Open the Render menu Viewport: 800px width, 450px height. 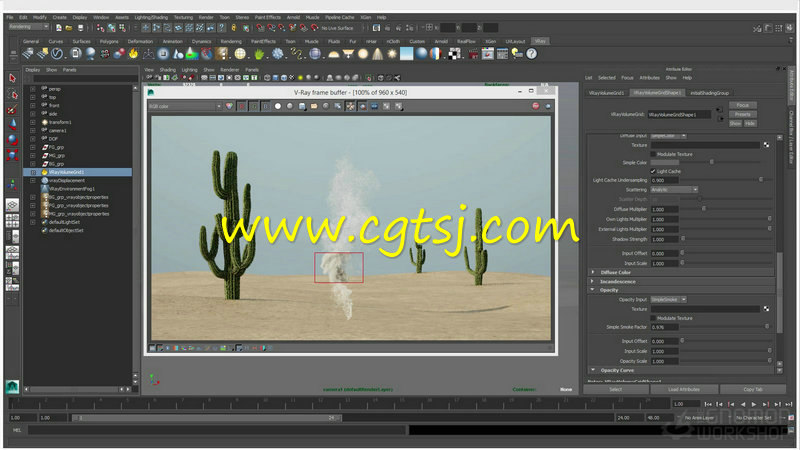click(x=206, y=17)
